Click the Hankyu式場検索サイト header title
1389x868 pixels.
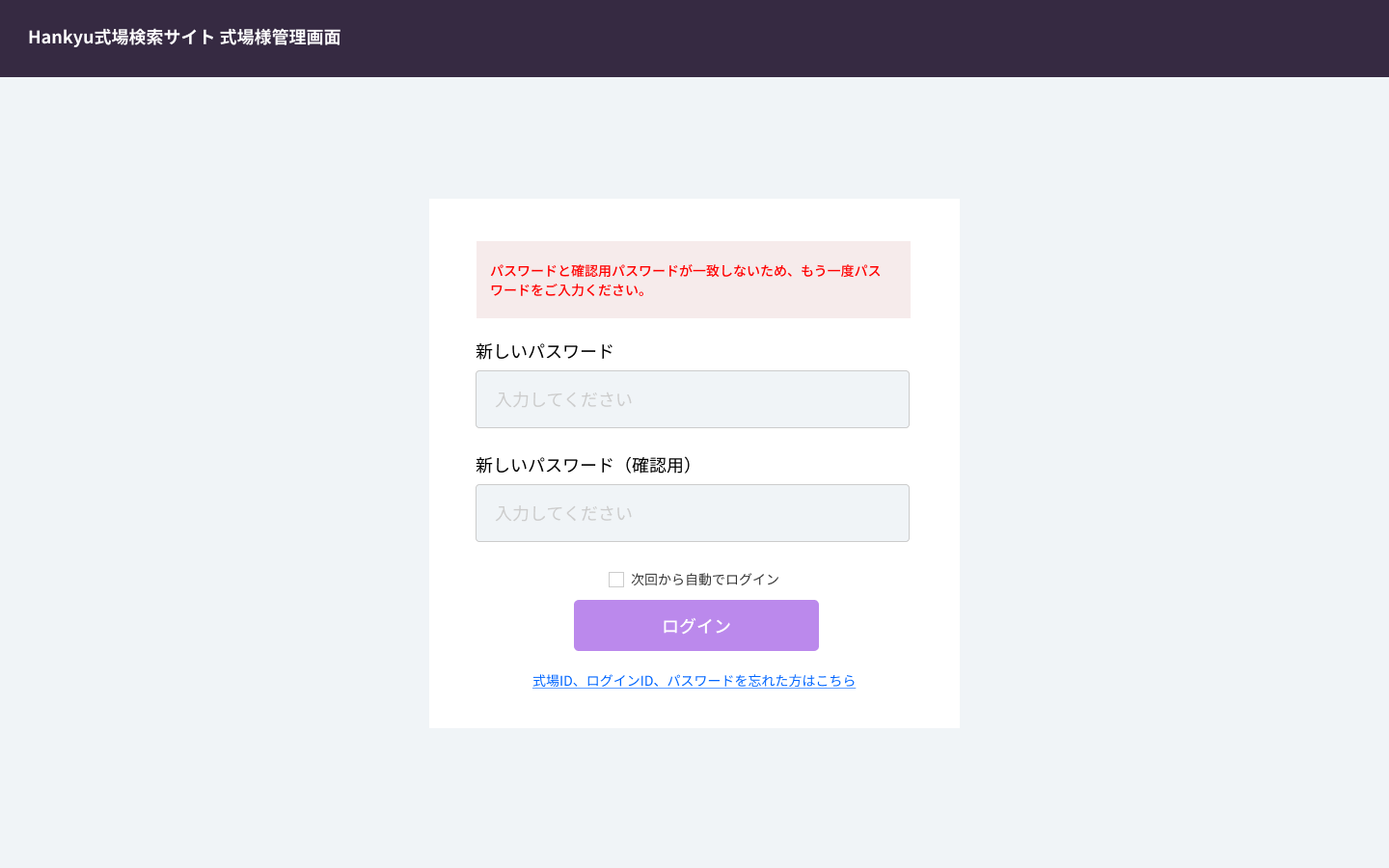pyautogui.click(x=121, y=37)
